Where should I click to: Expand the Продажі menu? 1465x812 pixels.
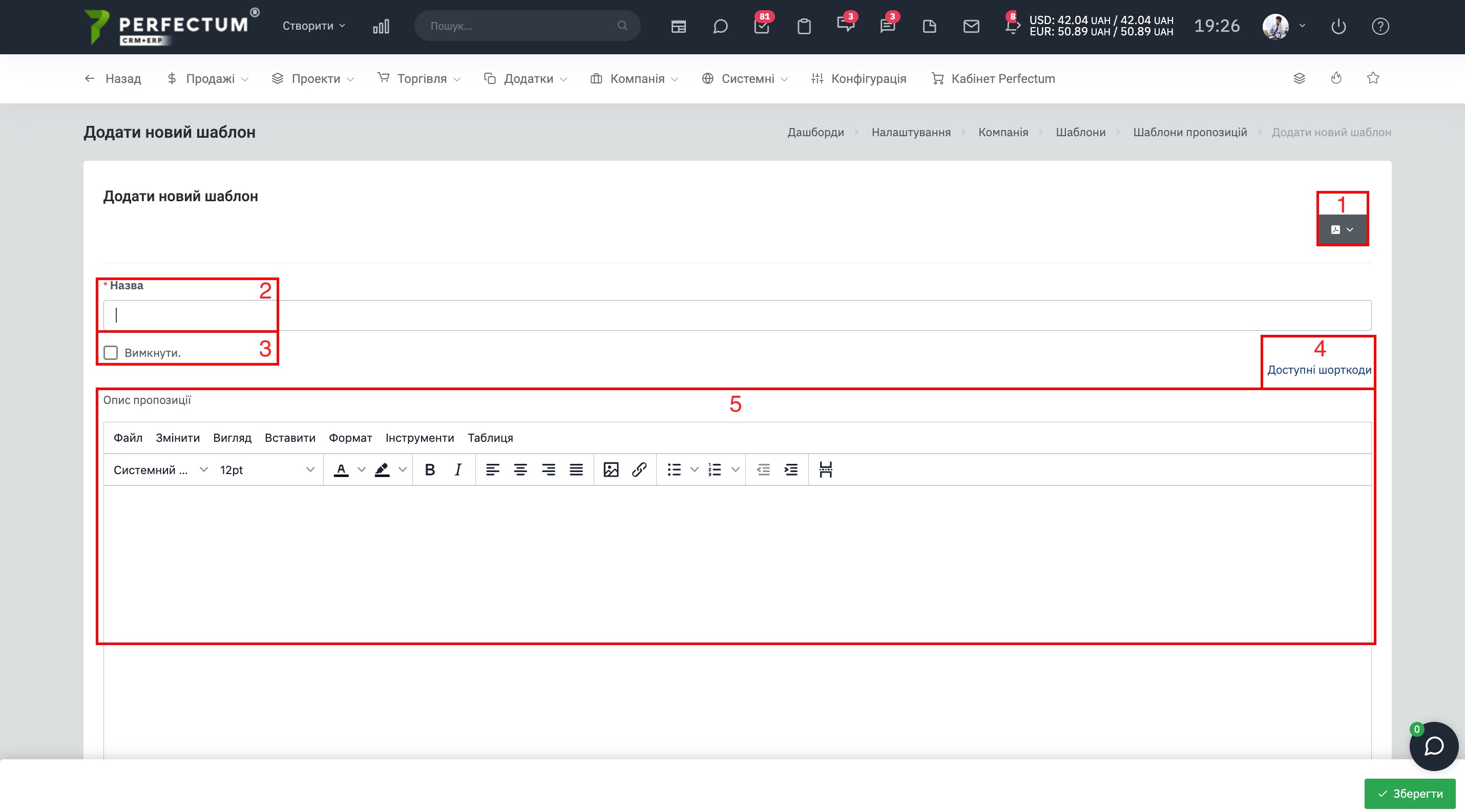click(x=207, y=78)
